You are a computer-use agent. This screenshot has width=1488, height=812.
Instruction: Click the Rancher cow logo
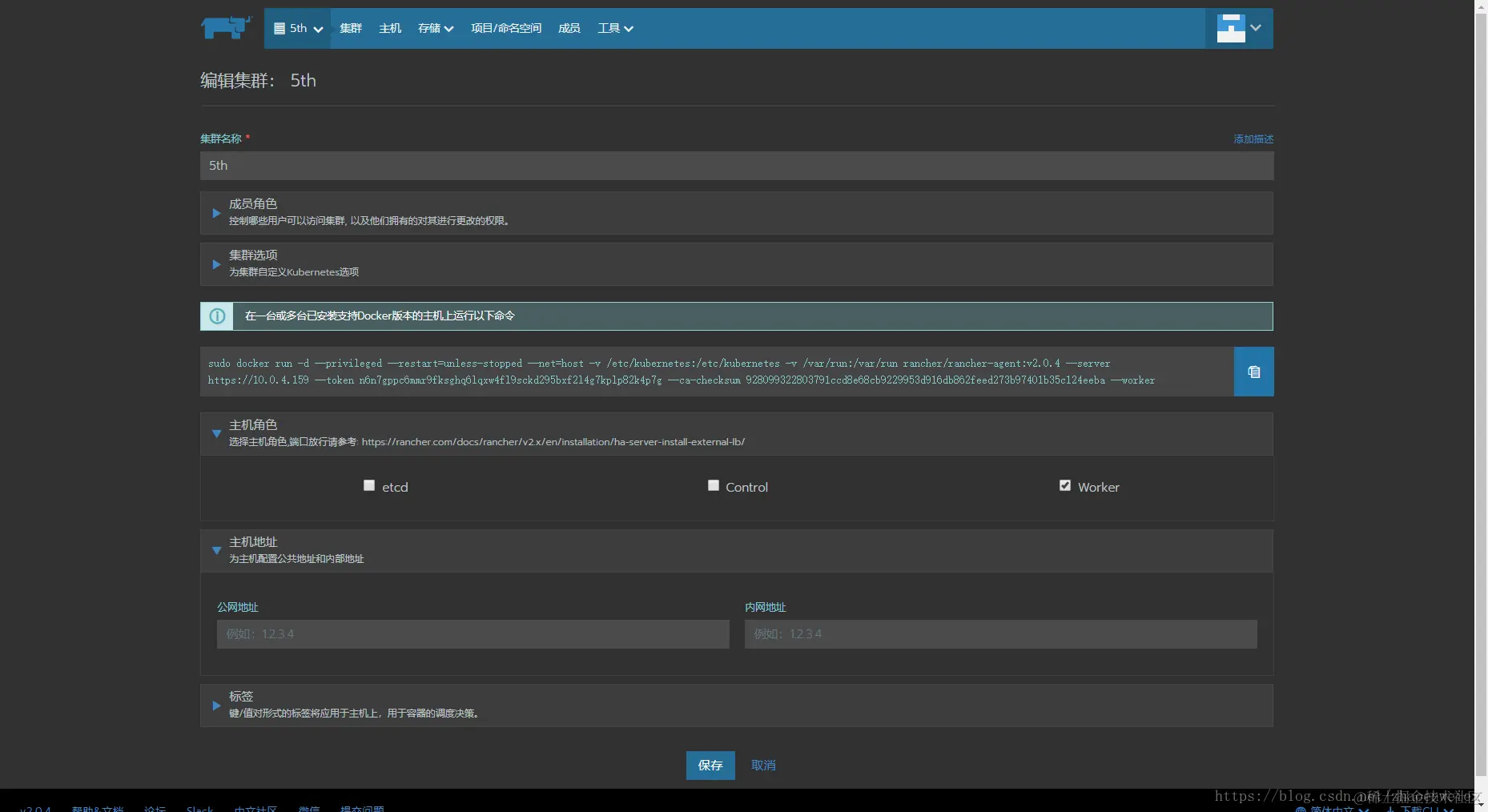pyautogui.click(x=227, y=27)
